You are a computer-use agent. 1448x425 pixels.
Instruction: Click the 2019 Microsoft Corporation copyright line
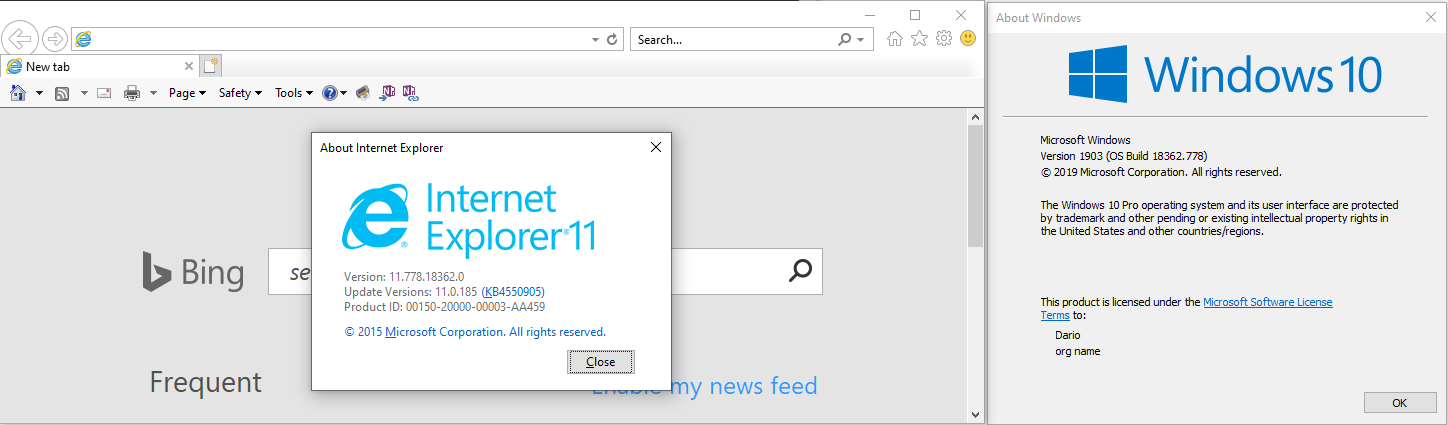click(1161, 172)
